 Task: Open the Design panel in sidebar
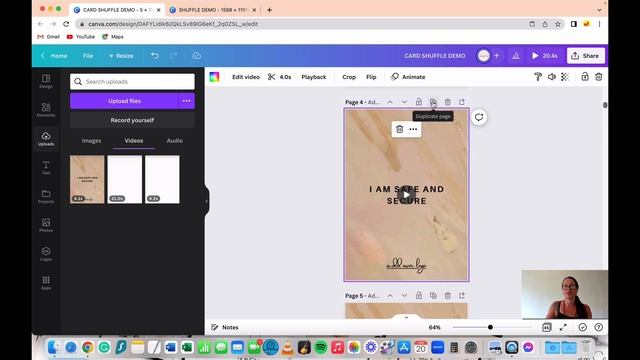click(x=46, y=81)
